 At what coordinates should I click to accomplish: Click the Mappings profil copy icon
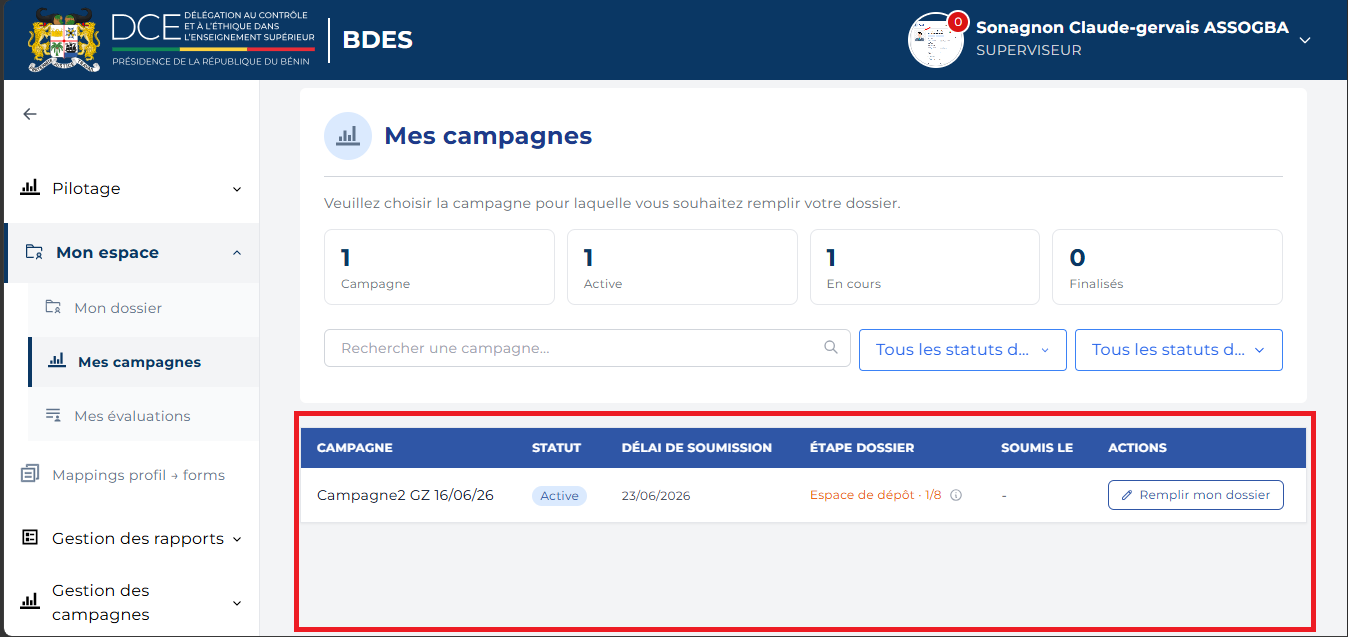coord(30,474)
